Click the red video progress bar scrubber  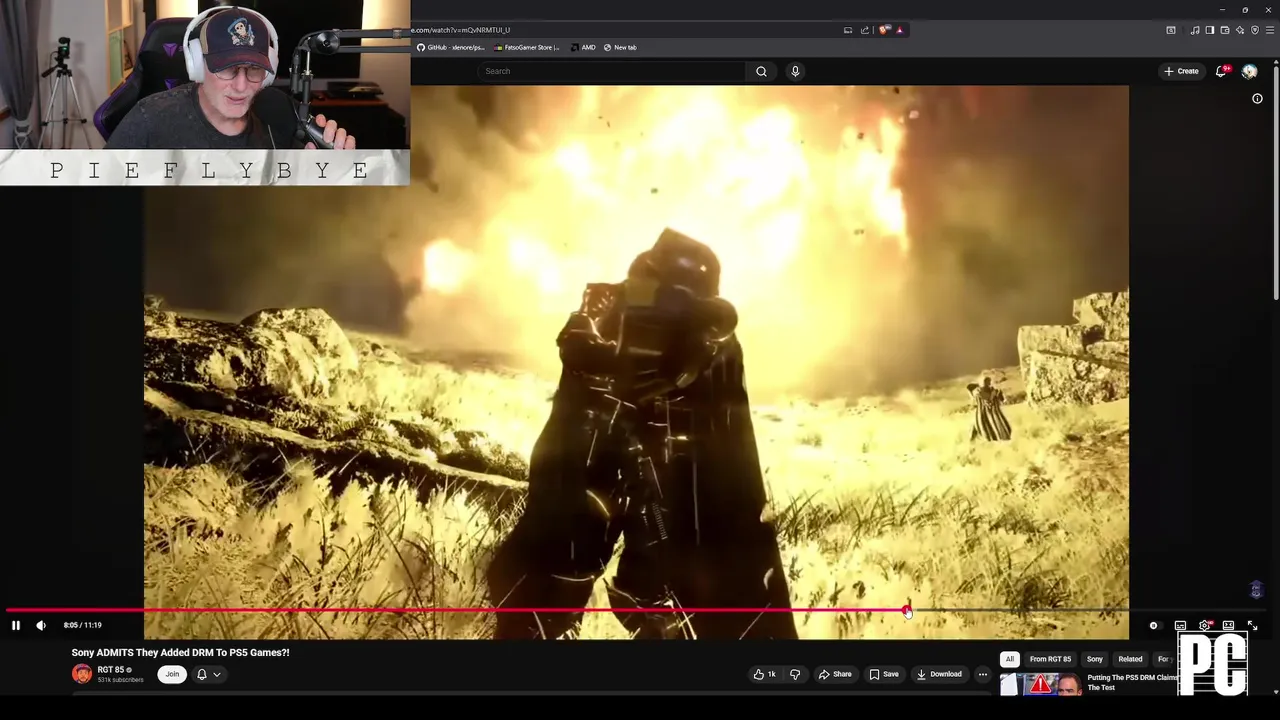[x=907, y=611]
